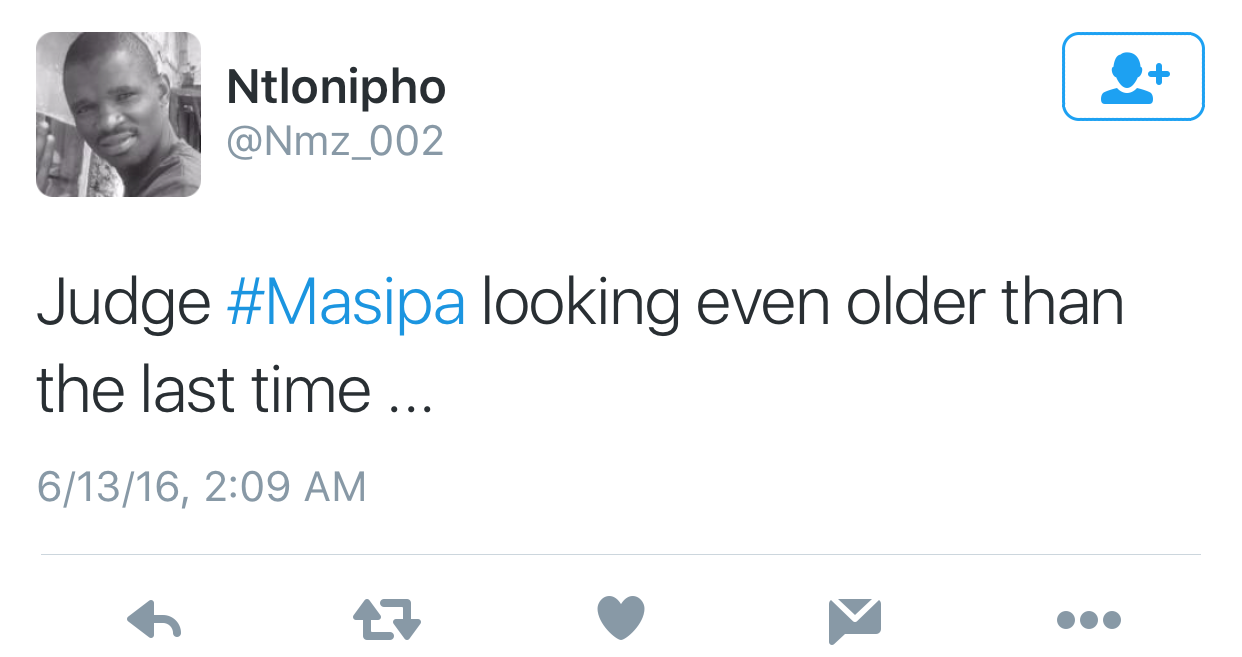
Task: Select the avatar image beside Ntlonipho
Action: point(118,114)
